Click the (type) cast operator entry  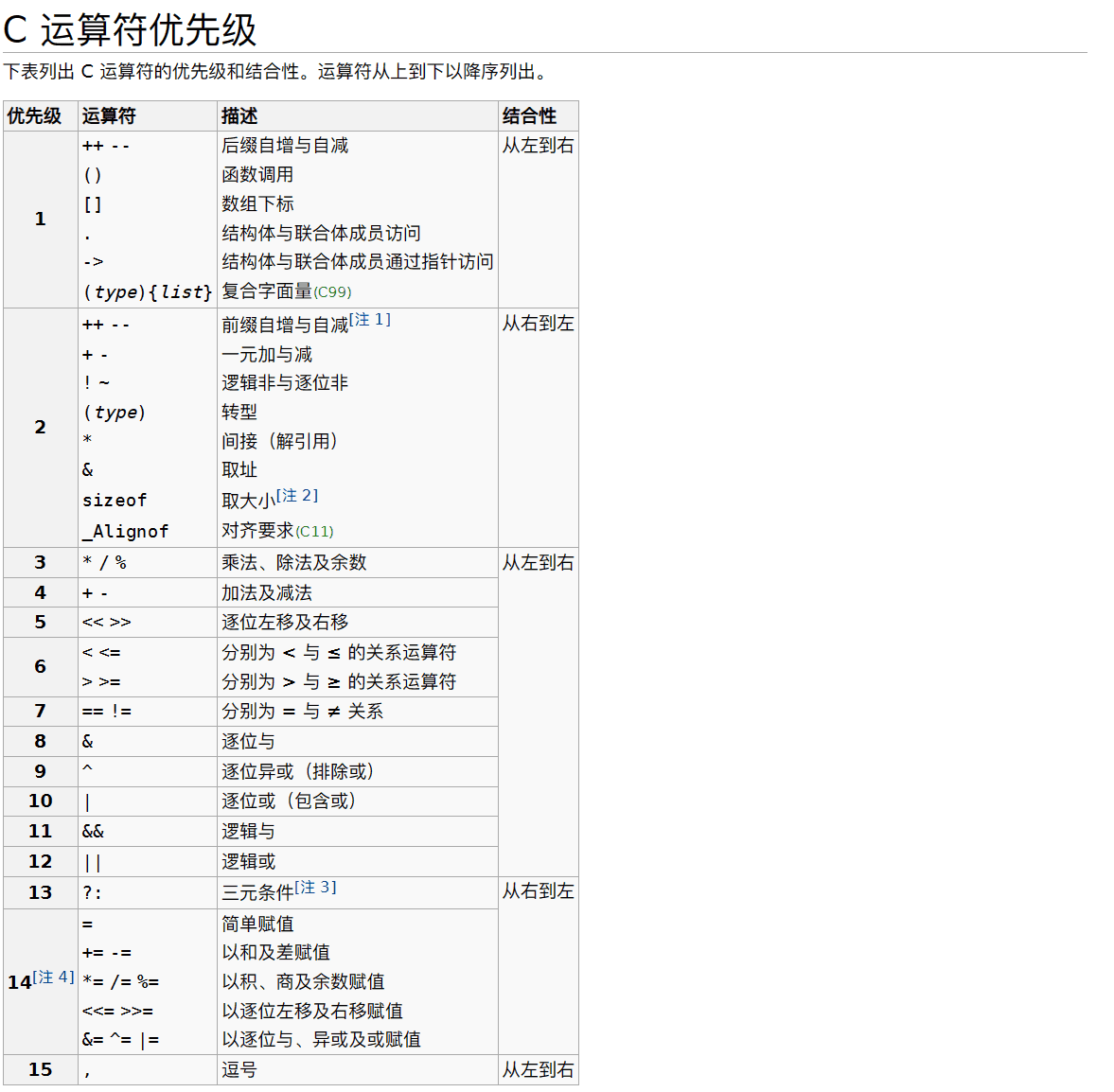(x=115, y=412)
